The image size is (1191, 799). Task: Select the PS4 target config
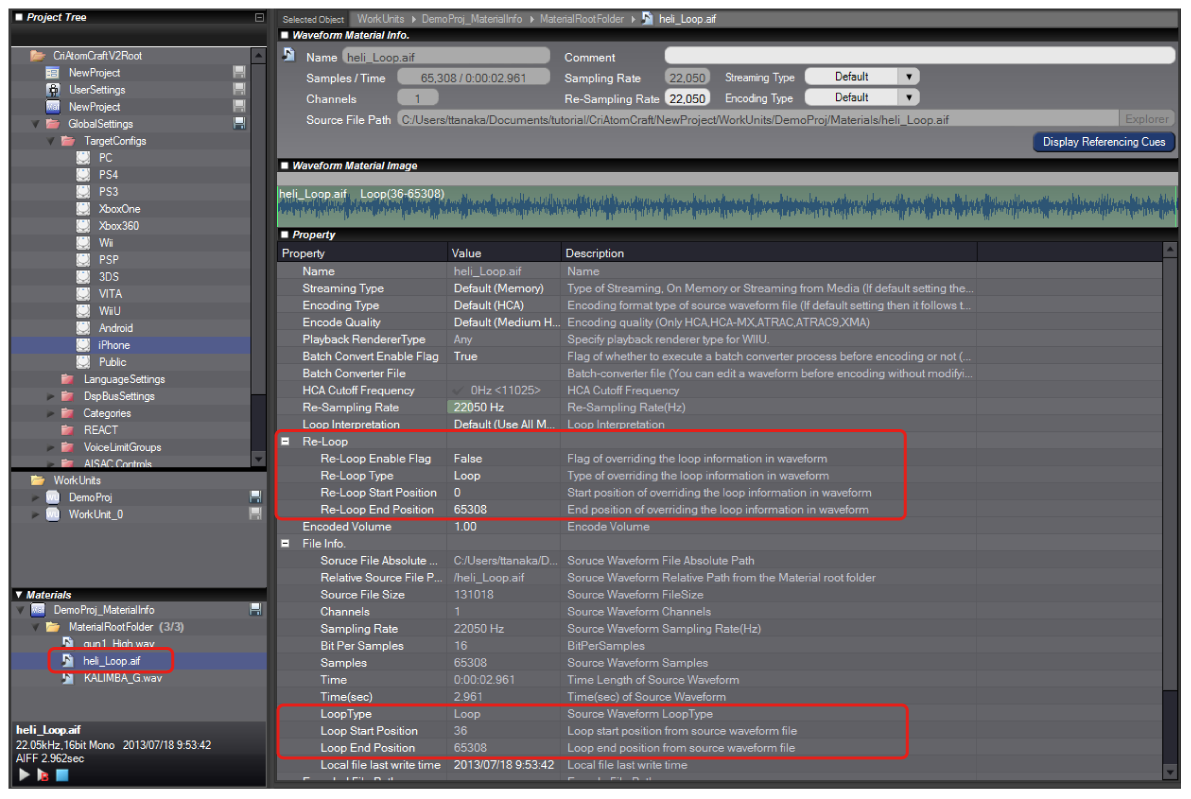108,175
